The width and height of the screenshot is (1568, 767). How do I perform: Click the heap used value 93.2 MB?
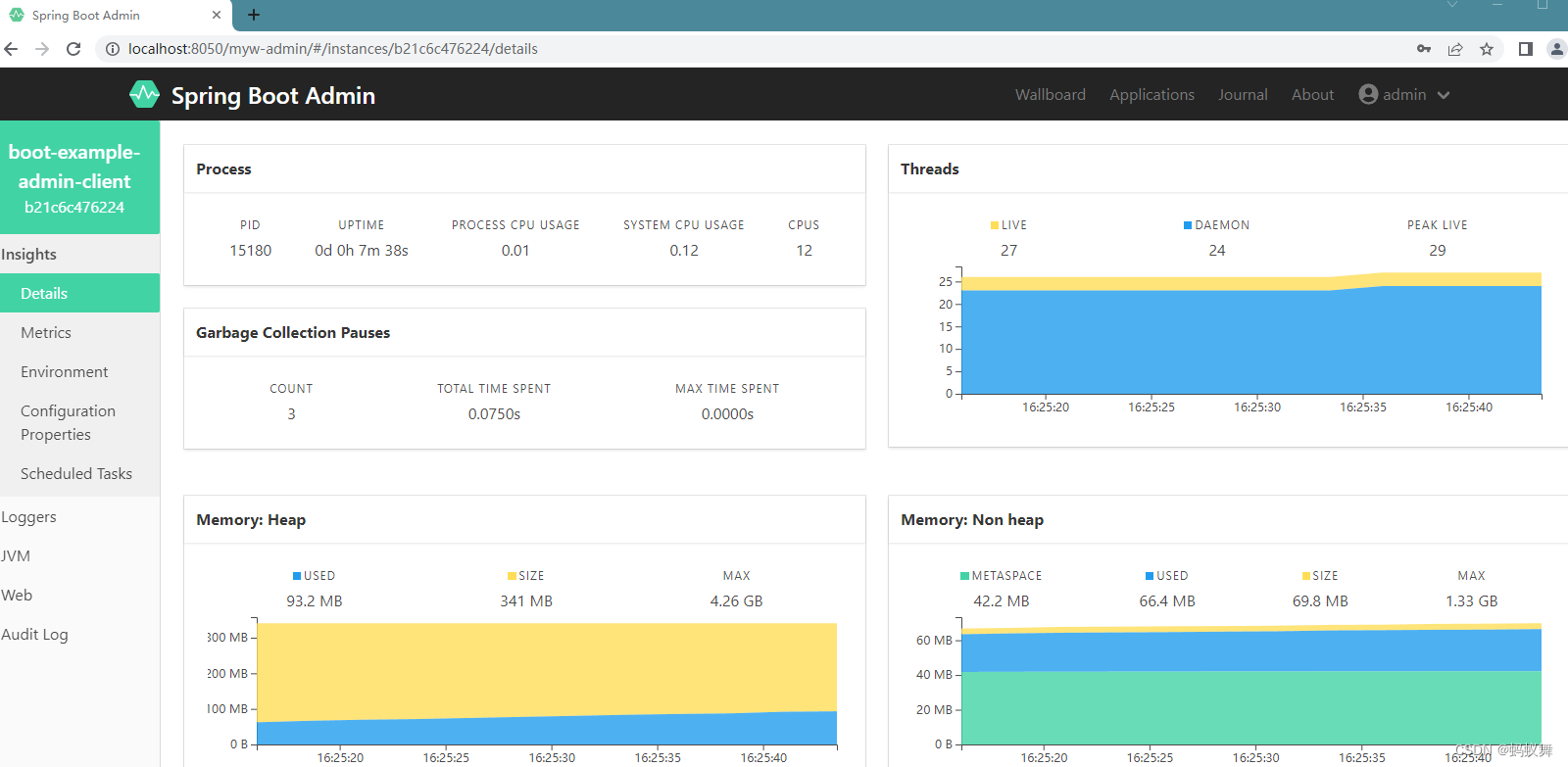[315, 601]
